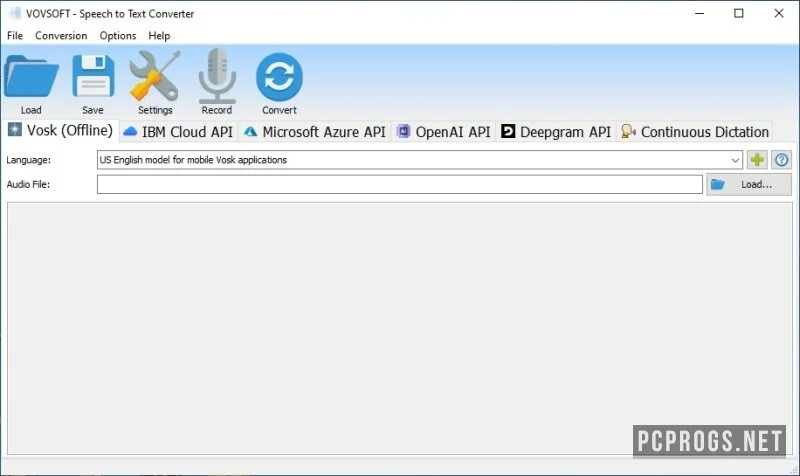Click the VOVSOFT app icon in title bar

15,14
